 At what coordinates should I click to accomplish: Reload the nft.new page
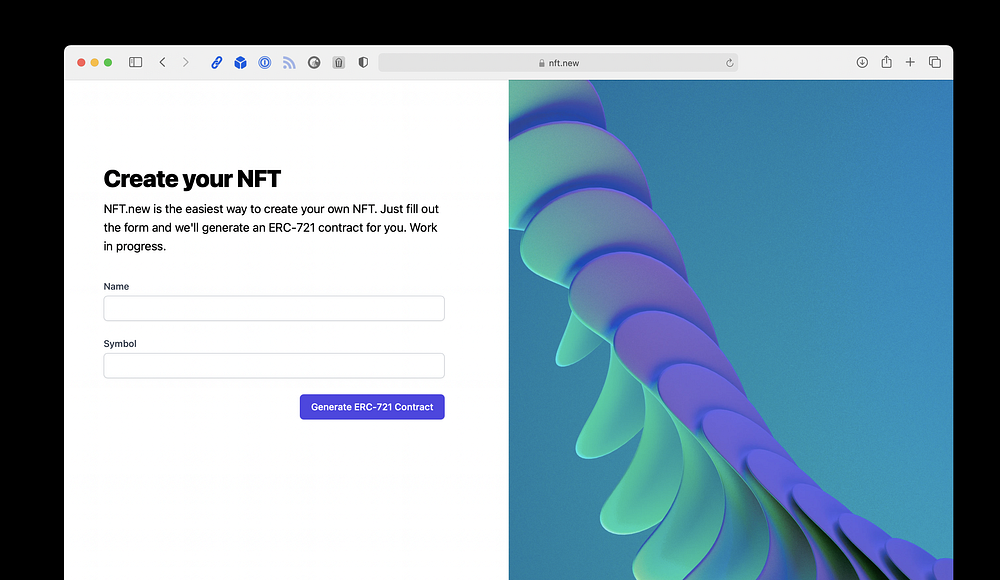coord(730,63)
